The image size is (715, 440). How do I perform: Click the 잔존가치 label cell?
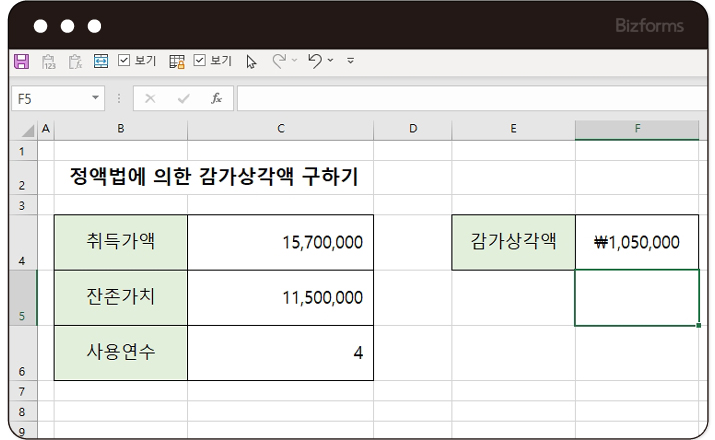click(x=121, y=298)
